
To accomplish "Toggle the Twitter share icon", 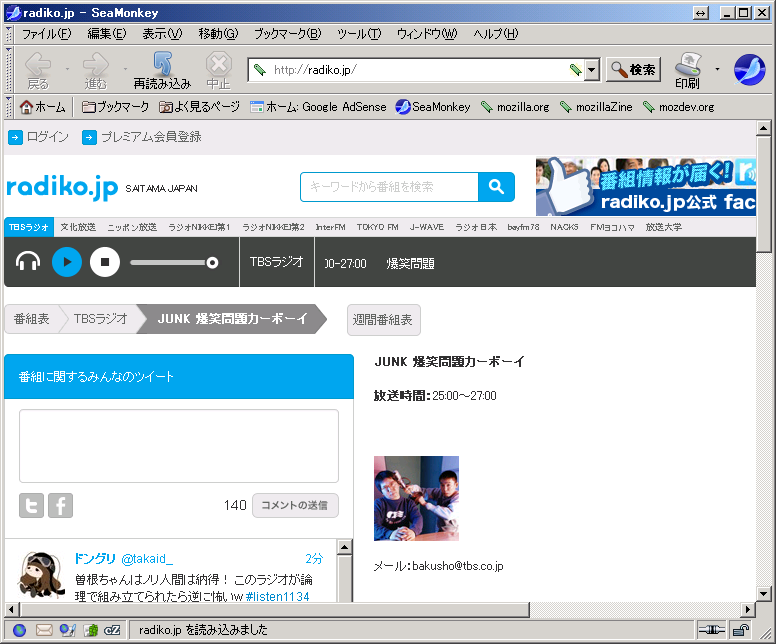I will (31, 505).
